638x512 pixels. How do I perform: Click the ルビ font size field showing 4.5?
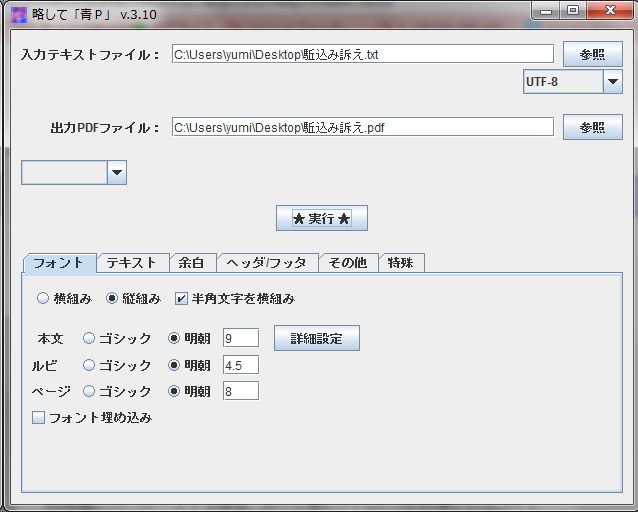240,365
